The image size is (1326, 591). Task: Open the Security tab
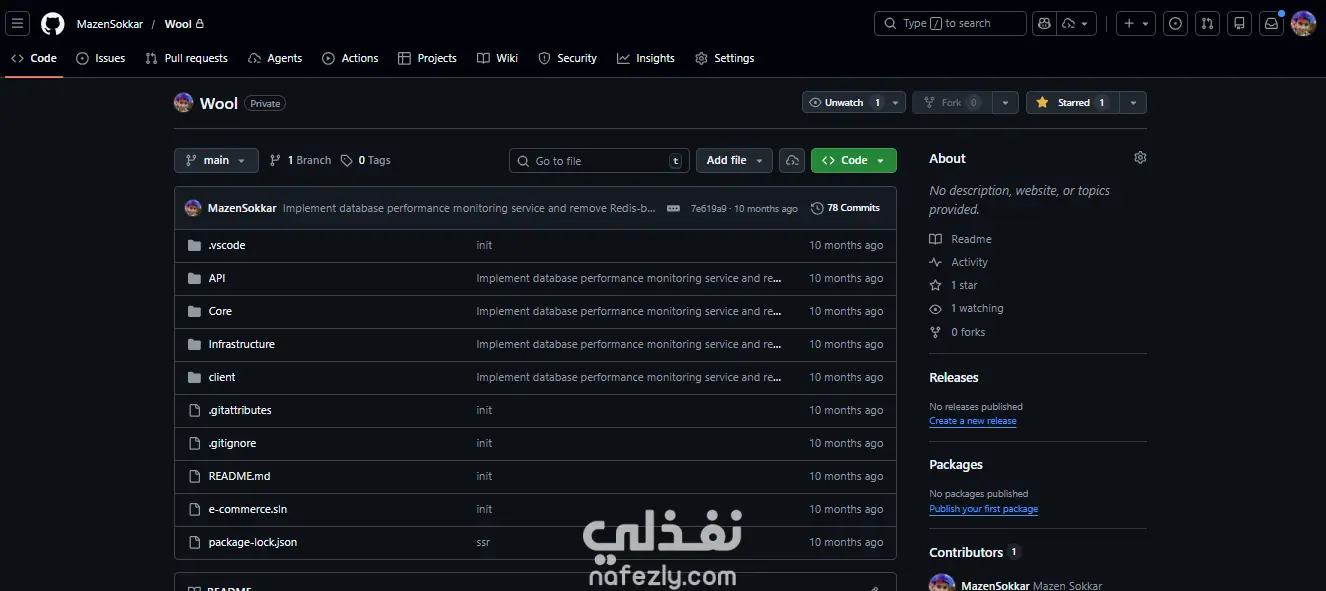click(567, 58)
